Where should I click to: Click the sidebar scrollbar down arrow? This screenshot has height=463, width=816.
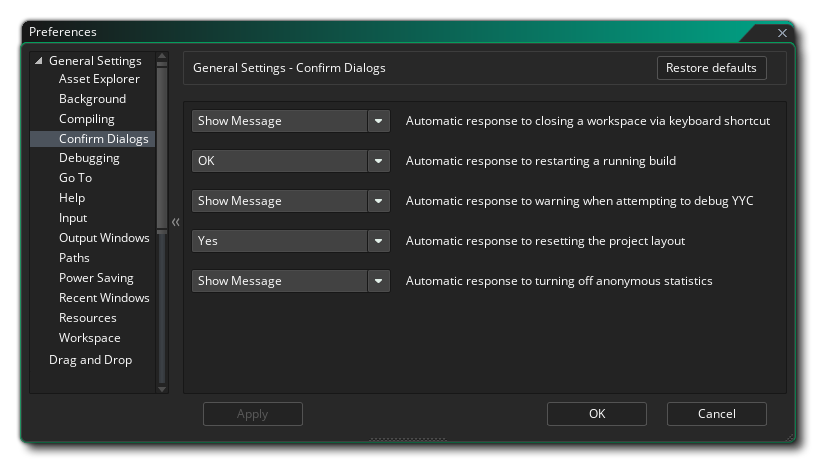pos(162,388)
